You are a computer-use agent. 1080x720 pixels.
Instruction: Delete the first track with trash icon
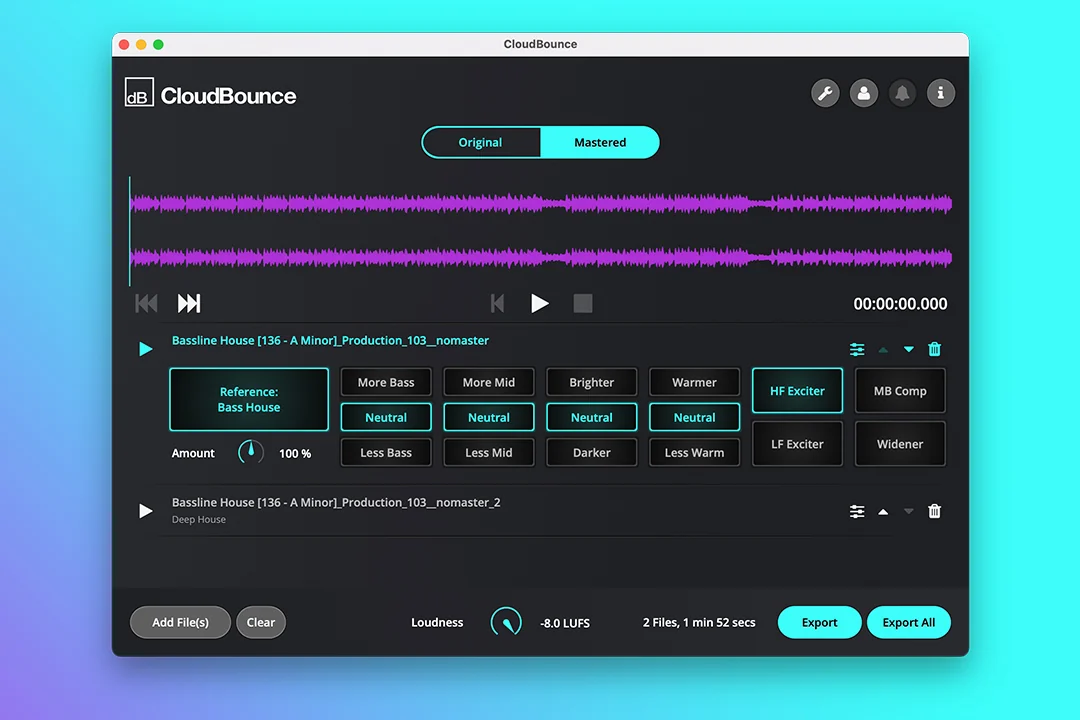tap(935, 349)
